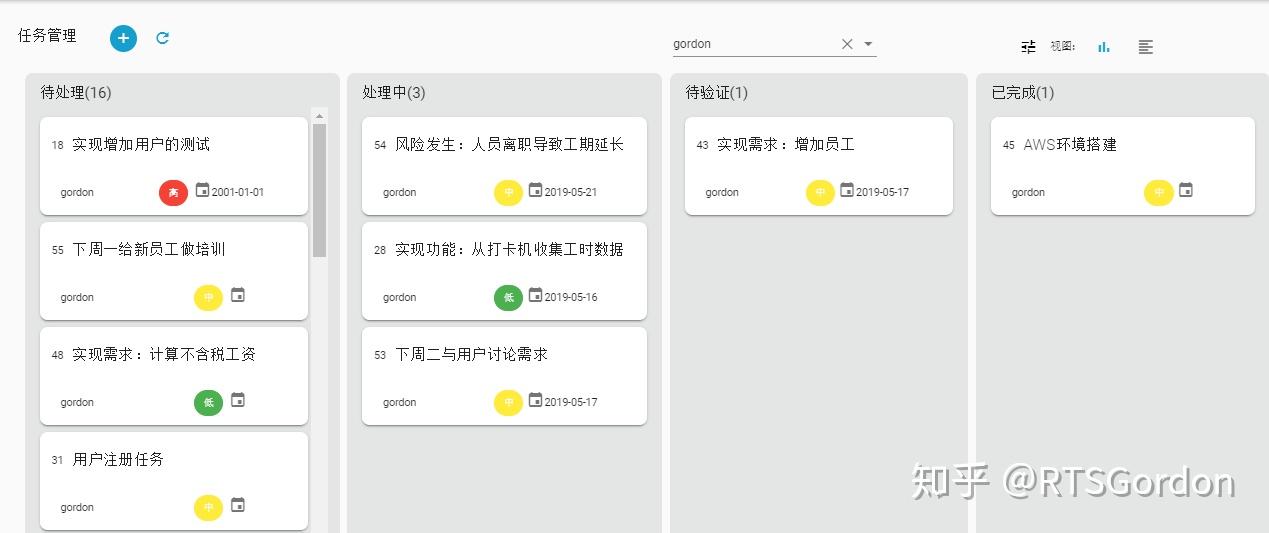The height and width of the screenshot is (533, 1269).
Task: Click assignee gordon on task 43
Action: click(722, 192)
